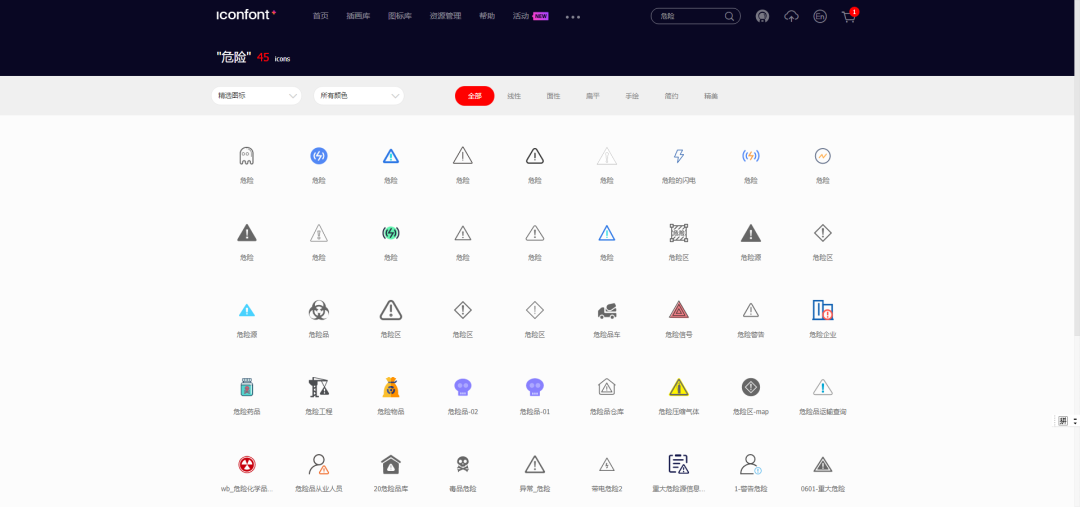Open the 帮助 menu item

pyautogui.click(x=486, y=16)
